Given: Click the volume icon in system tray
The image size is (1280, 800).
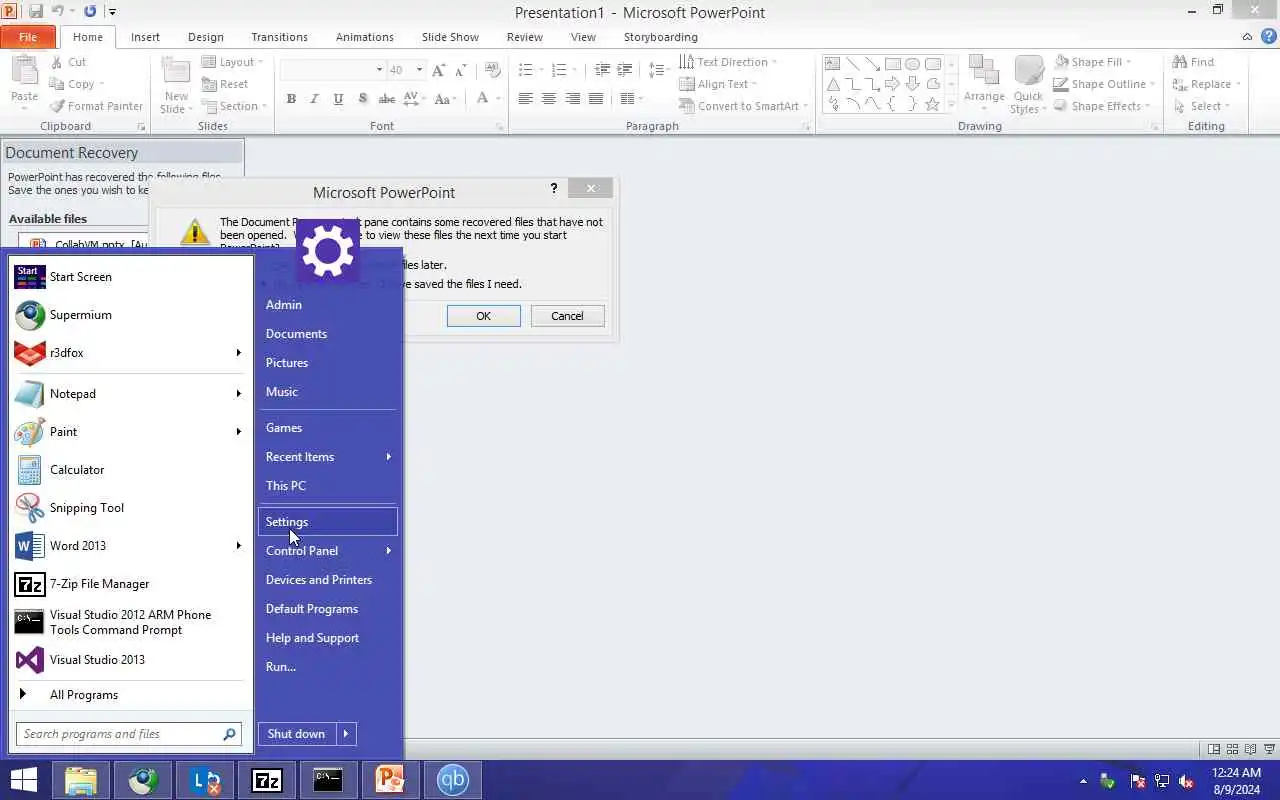Looking at the screenshot, I should 1187,781.
